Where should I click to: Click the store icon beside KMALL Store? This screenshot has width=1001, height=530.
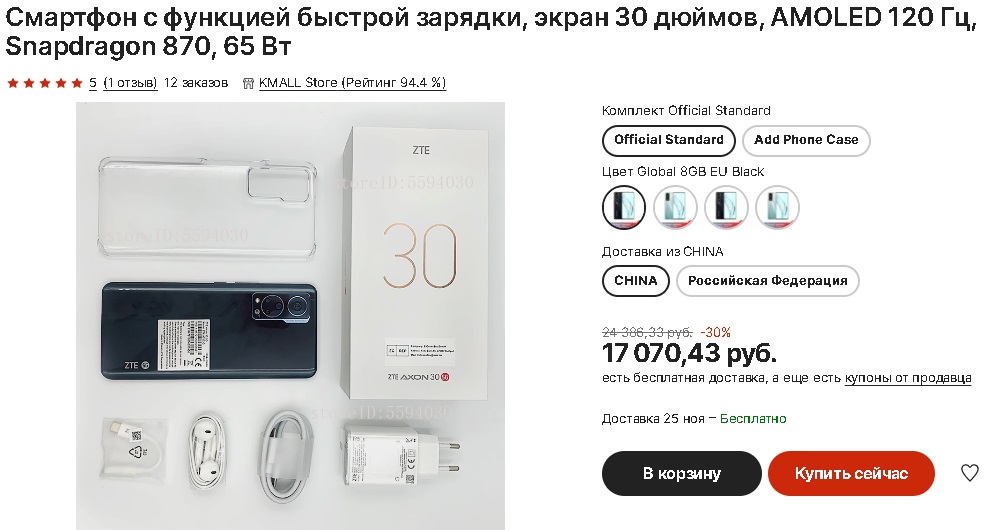coord(248,83)
